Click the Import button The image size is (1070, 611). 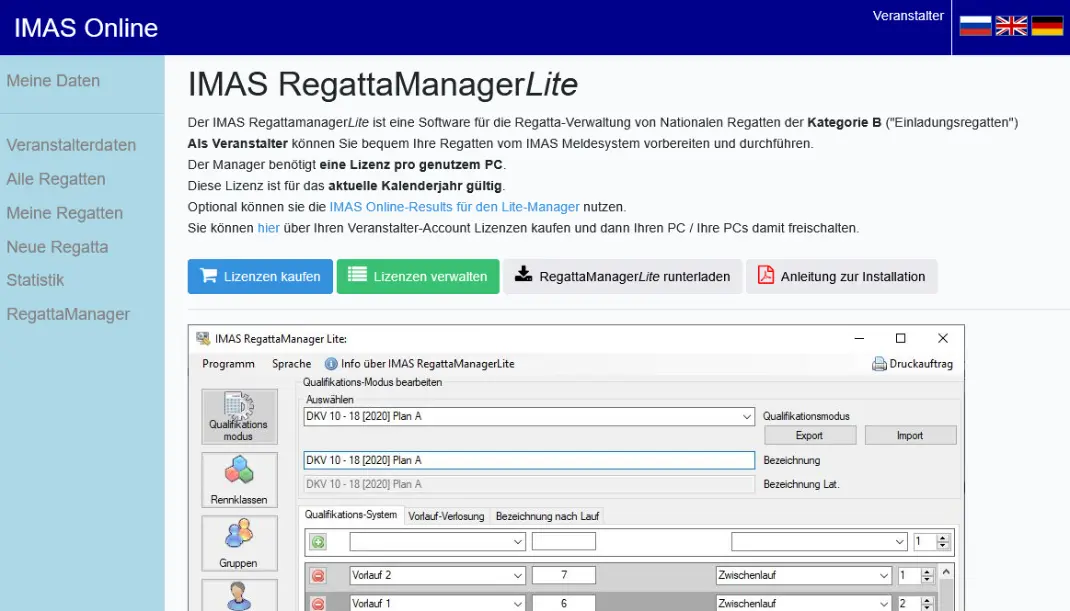(x=910, y=436)
